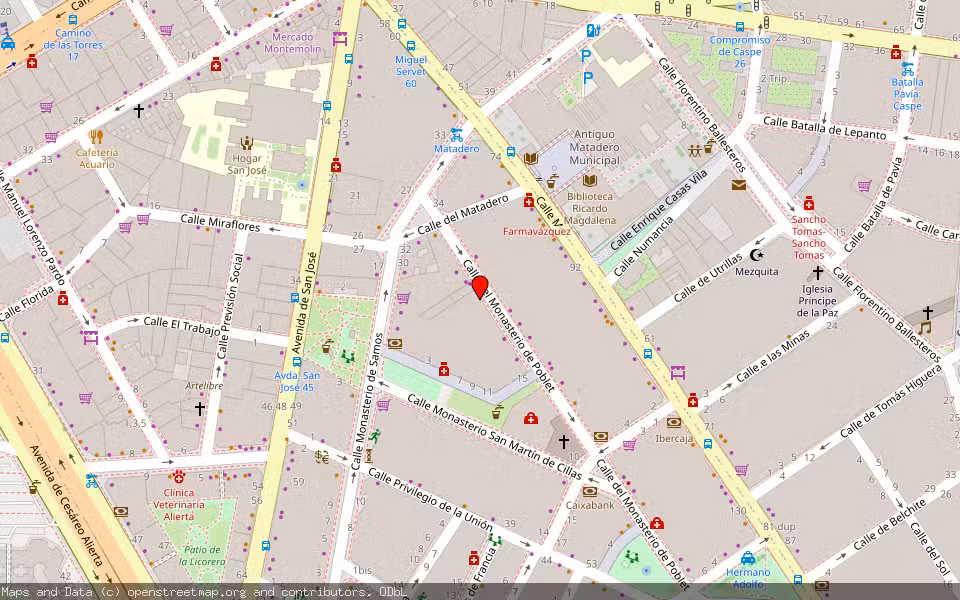
Task: Click the mail icon near Sancho Tomas-Sancho Tomas
Action: (x=737, y=186)
